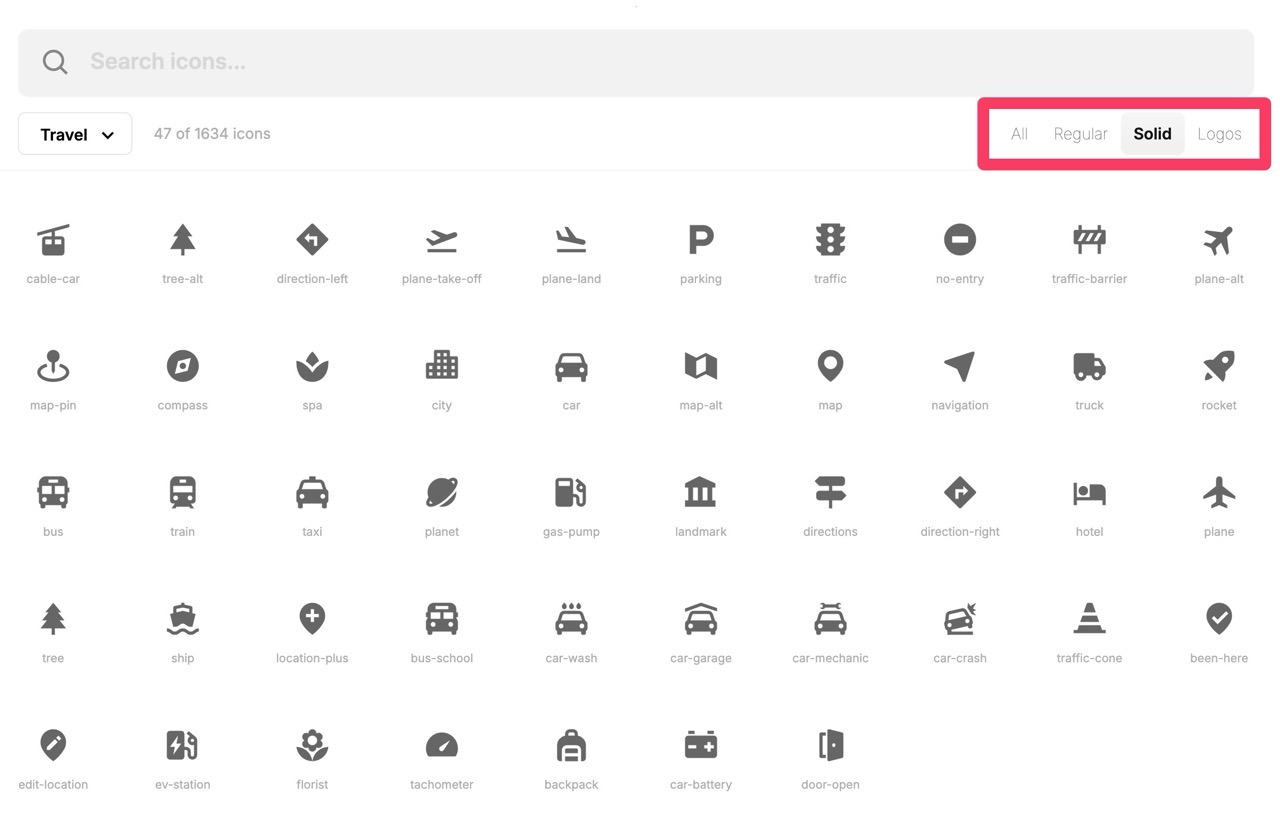This screenshot has height=822, width=1280.
Task: Select the plane-take-off icon
Action: pos(441,240)
